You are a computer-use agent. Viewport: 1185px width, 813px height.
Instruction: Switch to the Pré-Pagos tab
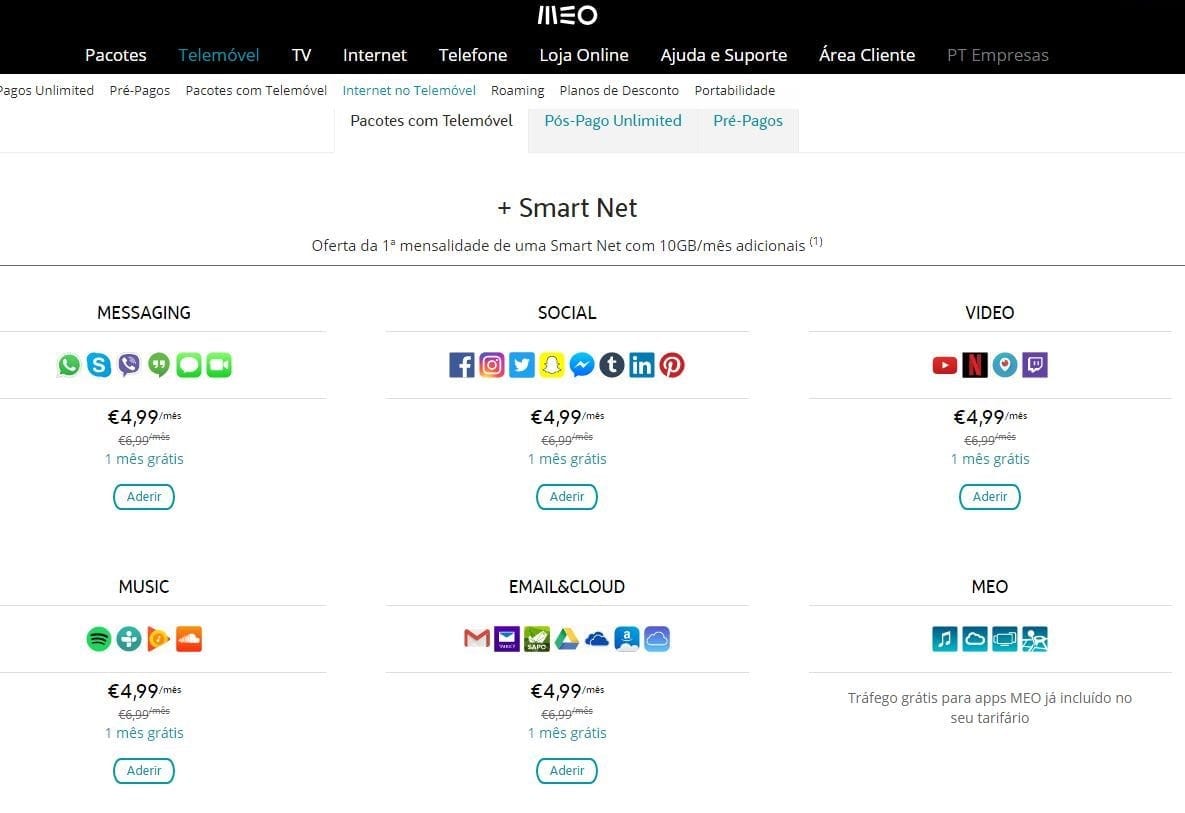coord(748,121)
